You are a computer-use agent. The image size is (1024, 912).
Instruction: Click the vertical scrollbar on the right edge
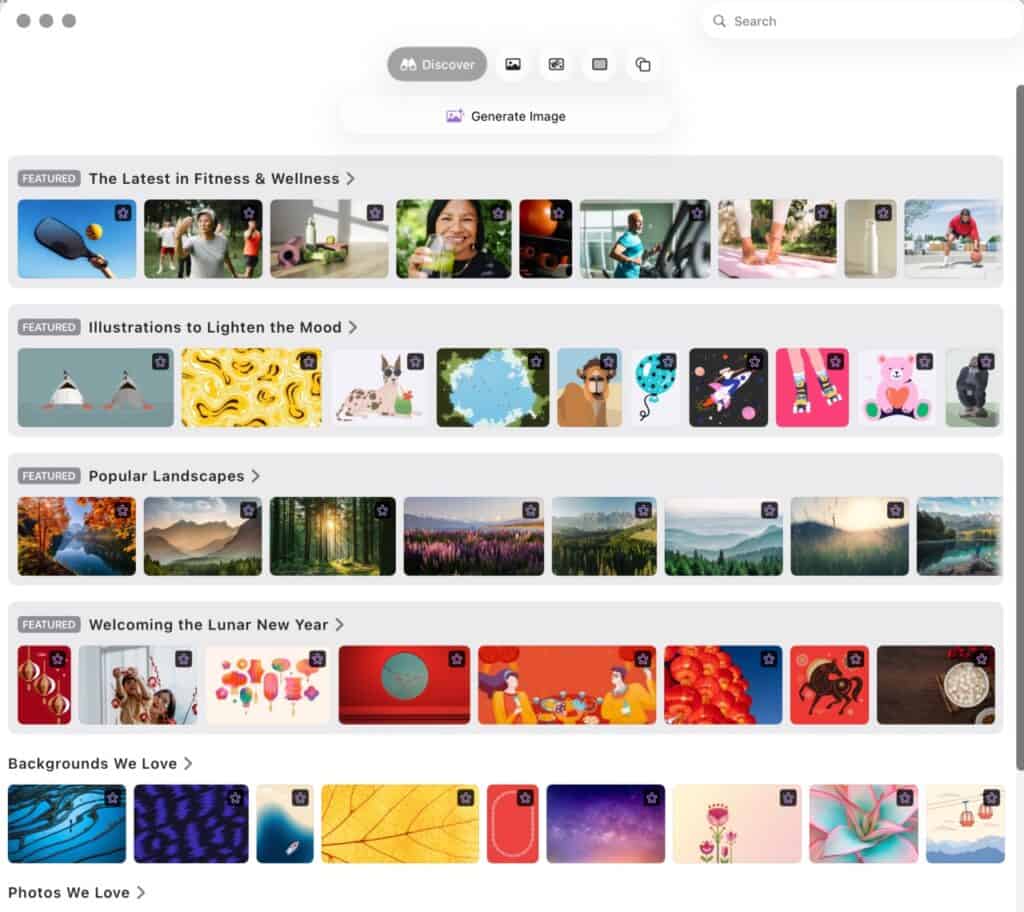[1019, 420]
